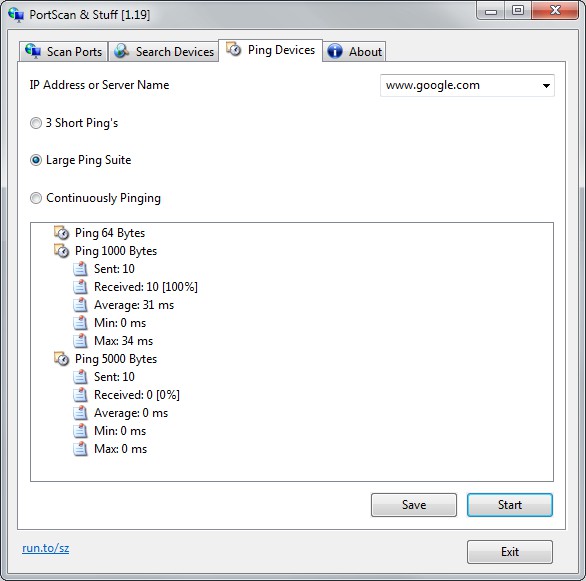Select the Ping 1000 Bytes tree node

116,251
